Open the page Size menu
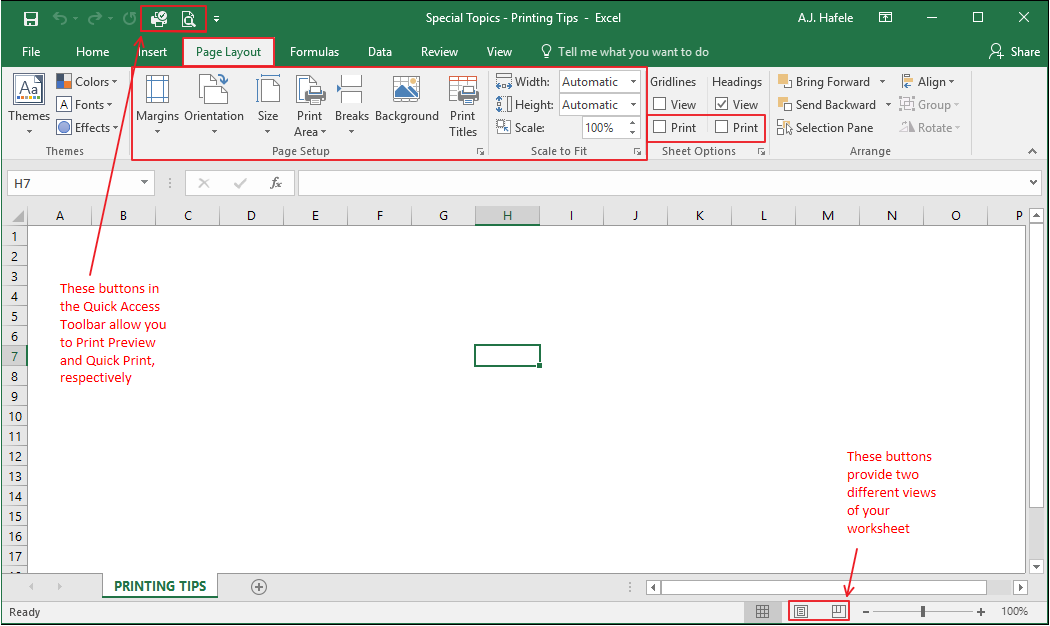This screenshot has height=626, width=1050. tap(268, 104)
